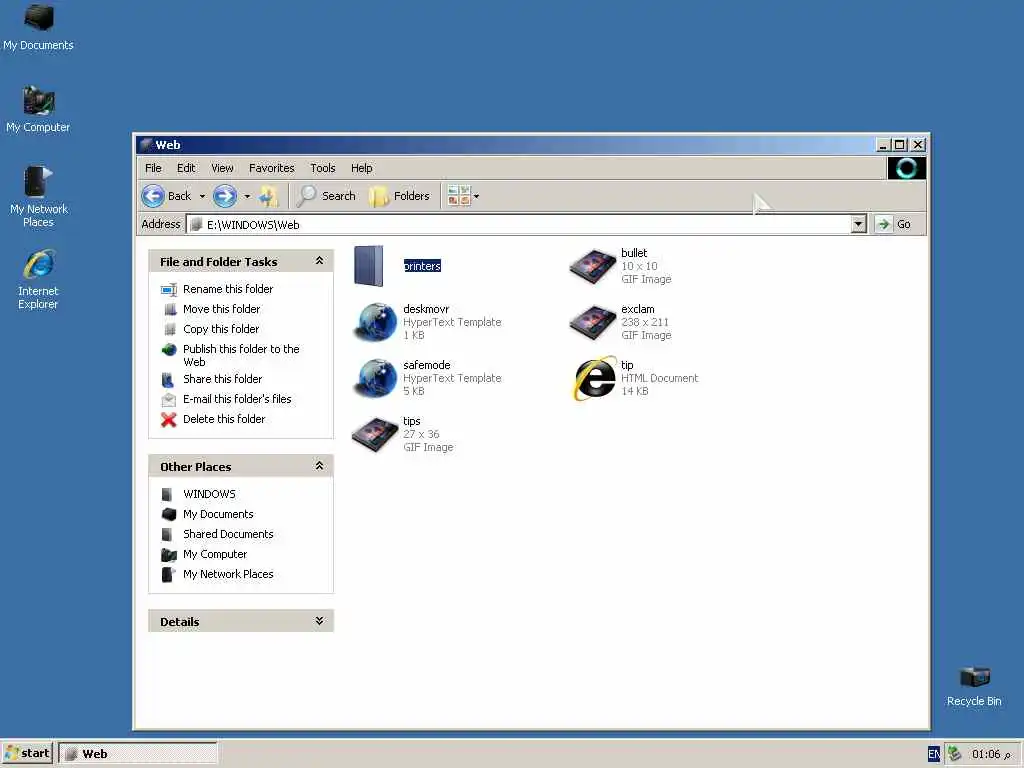This screenshot has height=768, width=1024.
Task: Click the red X Delete icon
Action: pos(168,419)
